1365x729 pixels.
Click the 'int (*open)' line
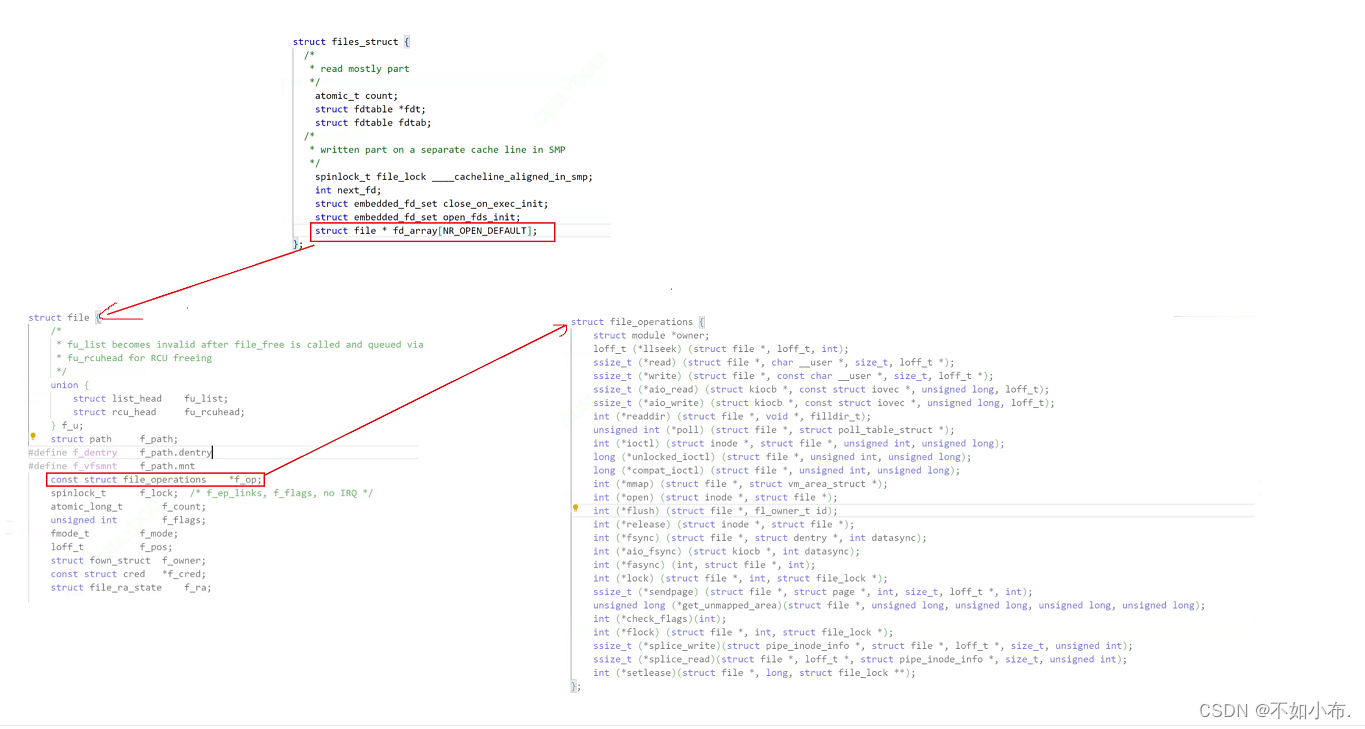coord(715,498)
